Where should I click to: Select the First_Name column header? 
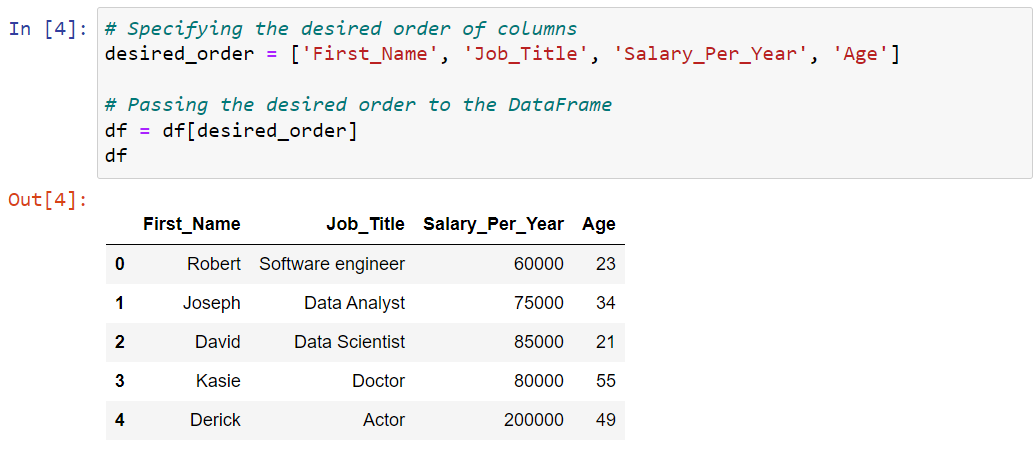(192, 224)
